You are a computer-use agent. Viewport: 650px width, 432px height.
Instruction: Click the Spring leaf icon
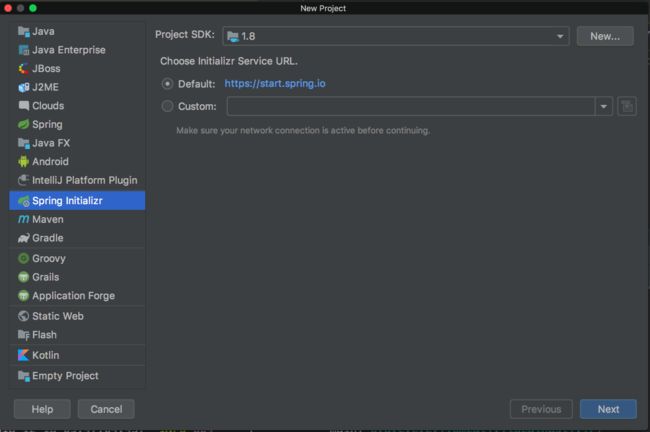pyautogui.click(x=24, y=124)
